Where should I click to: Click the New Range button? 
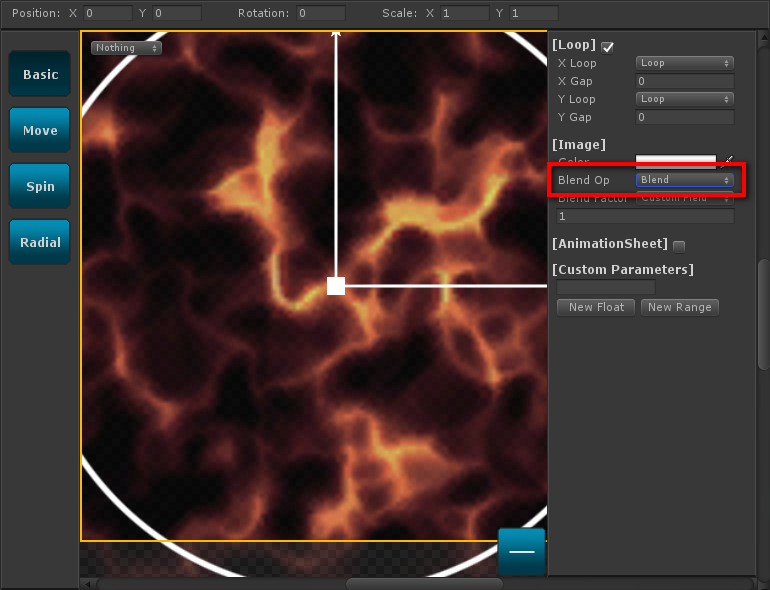(680, 307)
